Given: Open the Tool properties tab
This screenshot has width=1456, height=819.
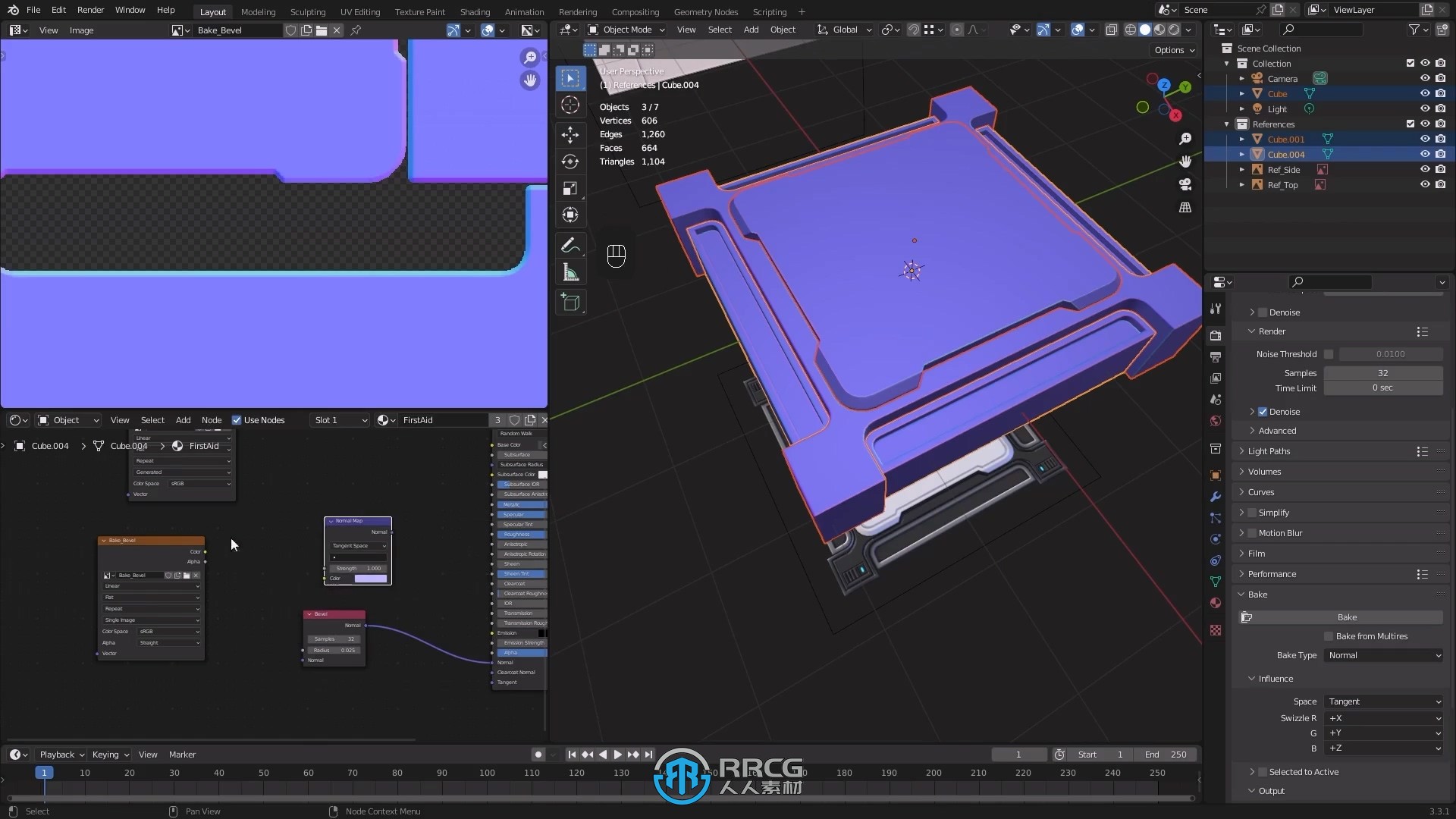Looking at the screenshot, I should click(x=1216, y=309).
